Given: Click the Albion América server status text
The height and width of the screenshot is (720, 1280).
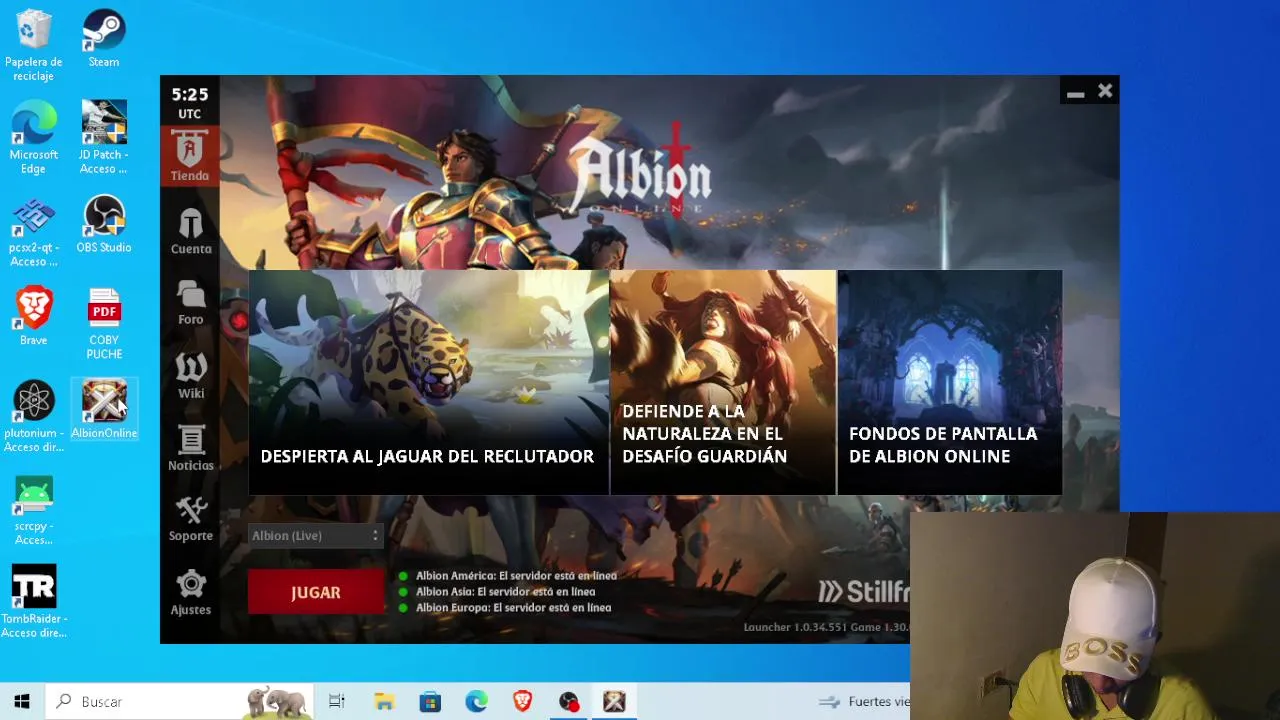Looking at the screenshot, I should (516, 576).
